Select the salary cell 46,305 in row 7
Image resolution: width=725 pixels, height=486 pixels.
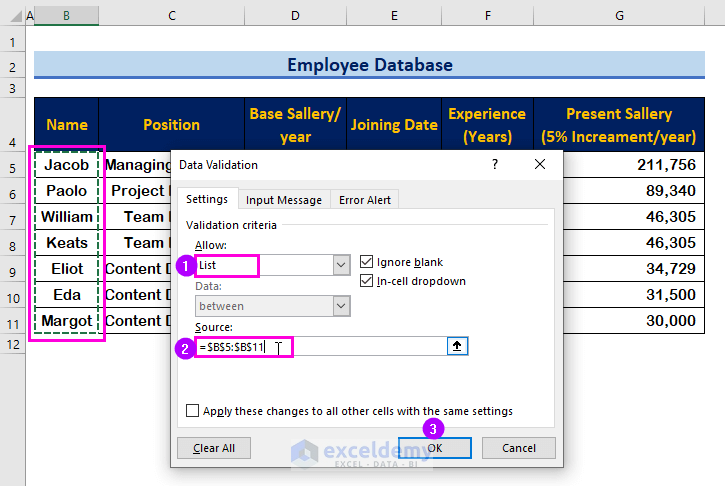(634, 216)
